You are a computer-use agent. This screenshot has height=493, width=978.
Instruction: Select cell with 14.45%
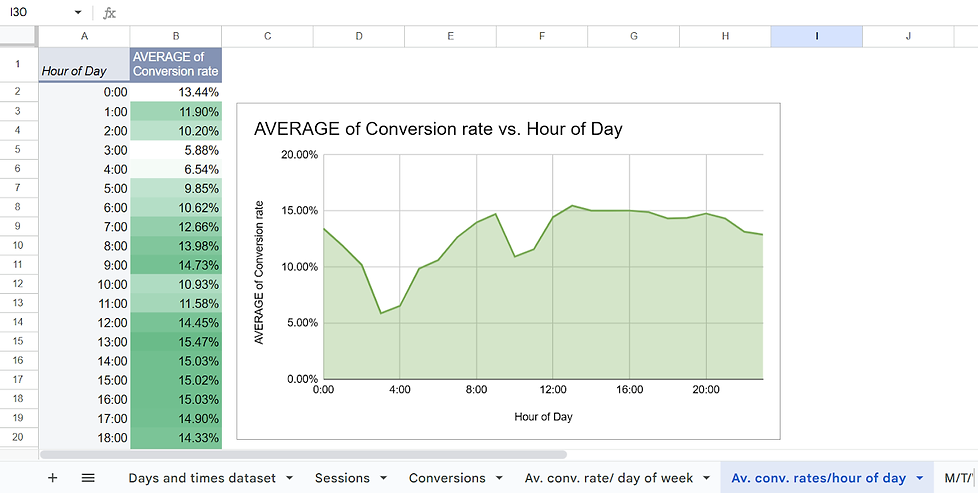click(x=176, y=323)
